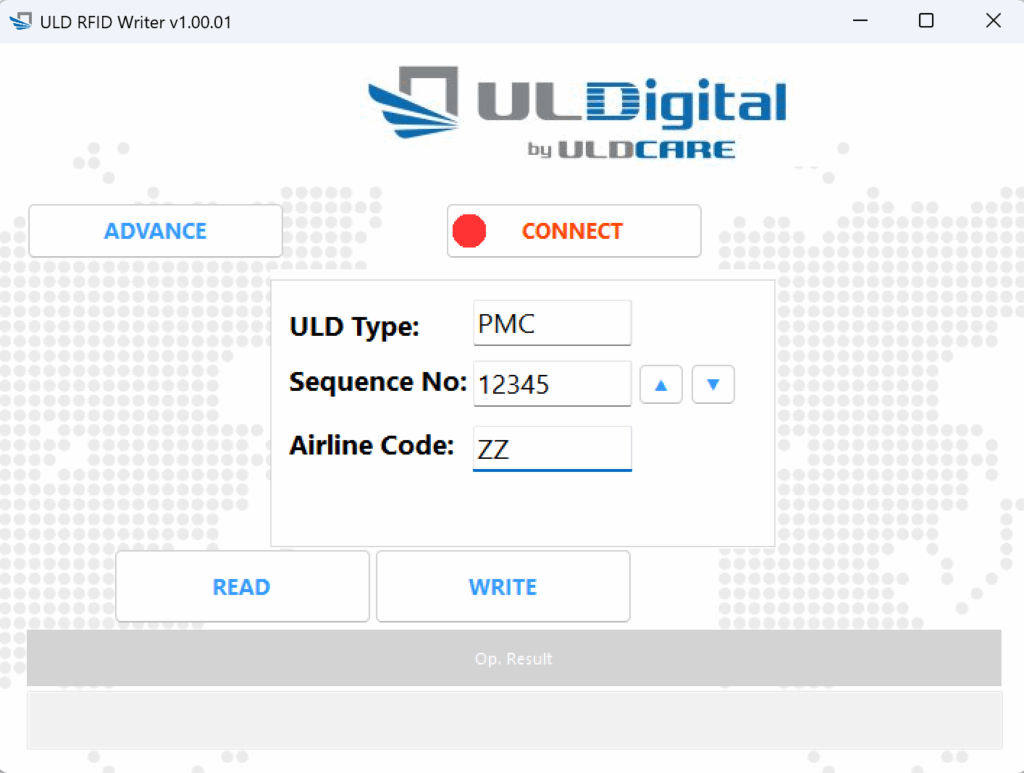Click the 'by ULDCARE' logo text

click(631, 150)
